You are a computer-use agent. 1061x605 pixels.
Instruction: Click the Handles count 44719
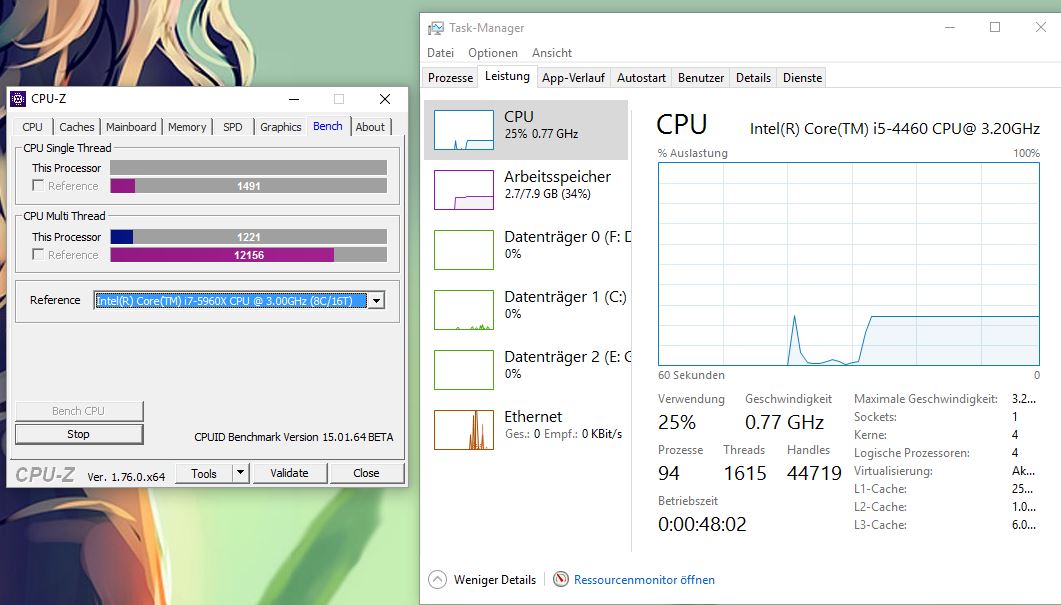point(814,473)
